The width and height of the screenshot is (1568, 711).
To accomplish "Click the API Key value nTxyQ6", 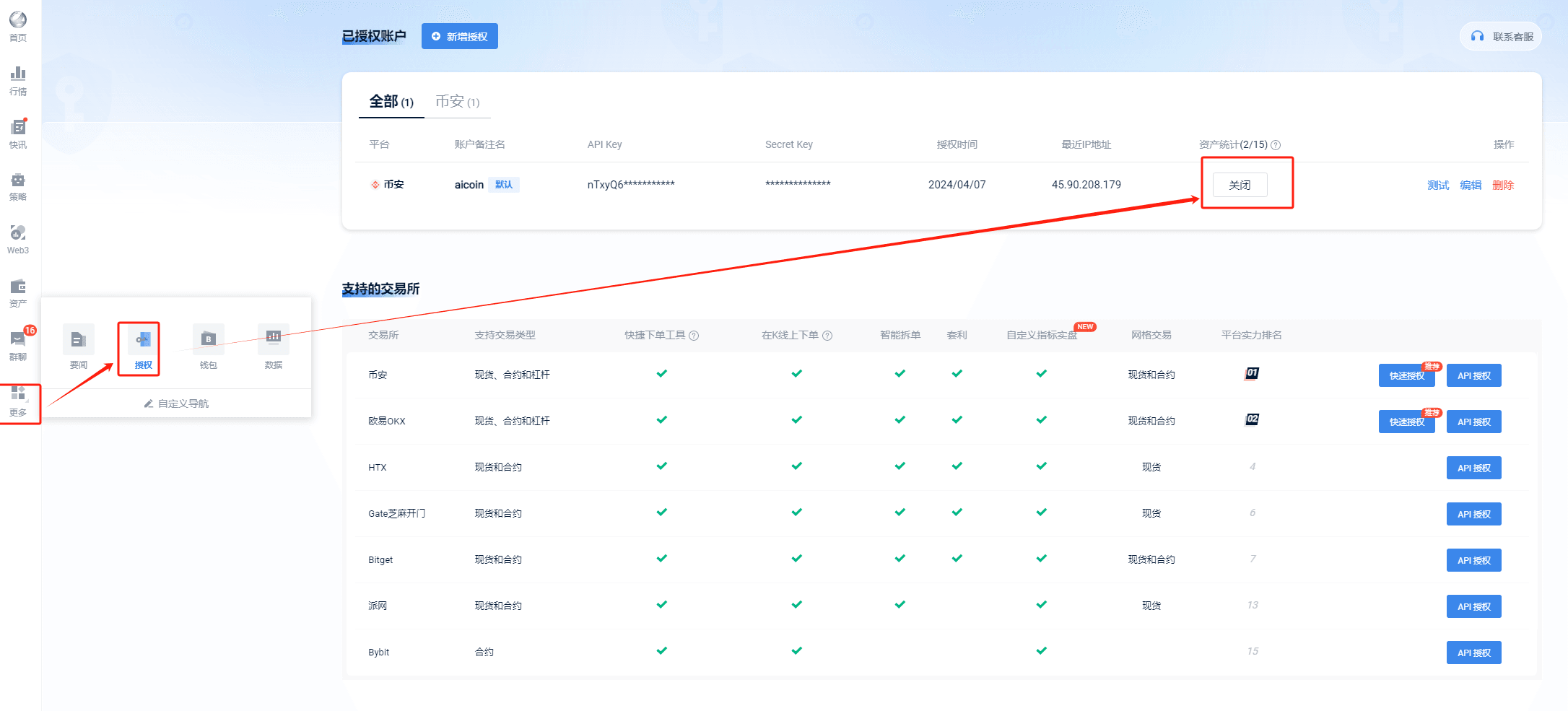I will [x=631, y=185].
